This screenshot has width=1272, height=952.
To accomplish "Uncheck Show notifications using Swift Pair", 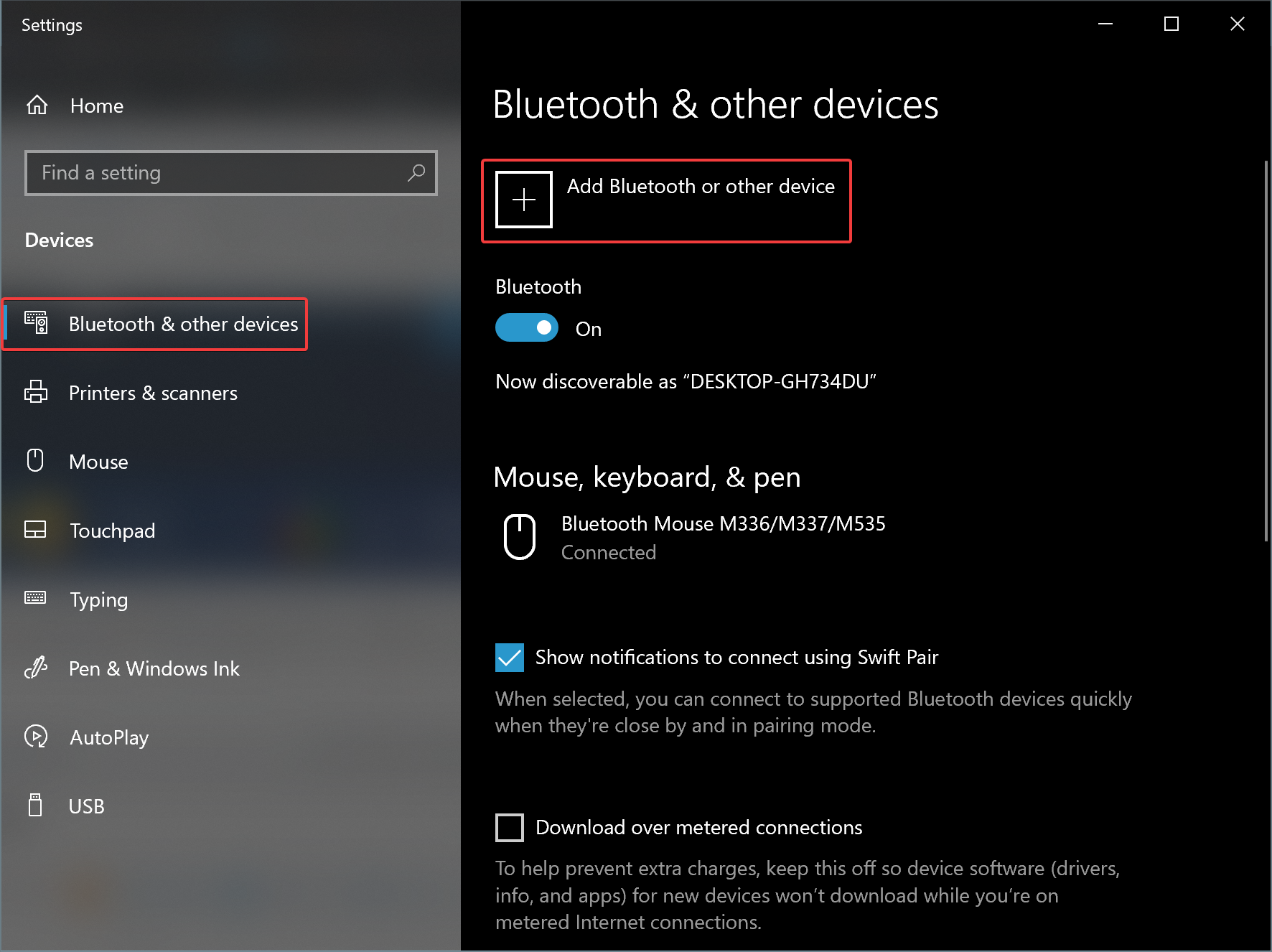I will (510, 658).
